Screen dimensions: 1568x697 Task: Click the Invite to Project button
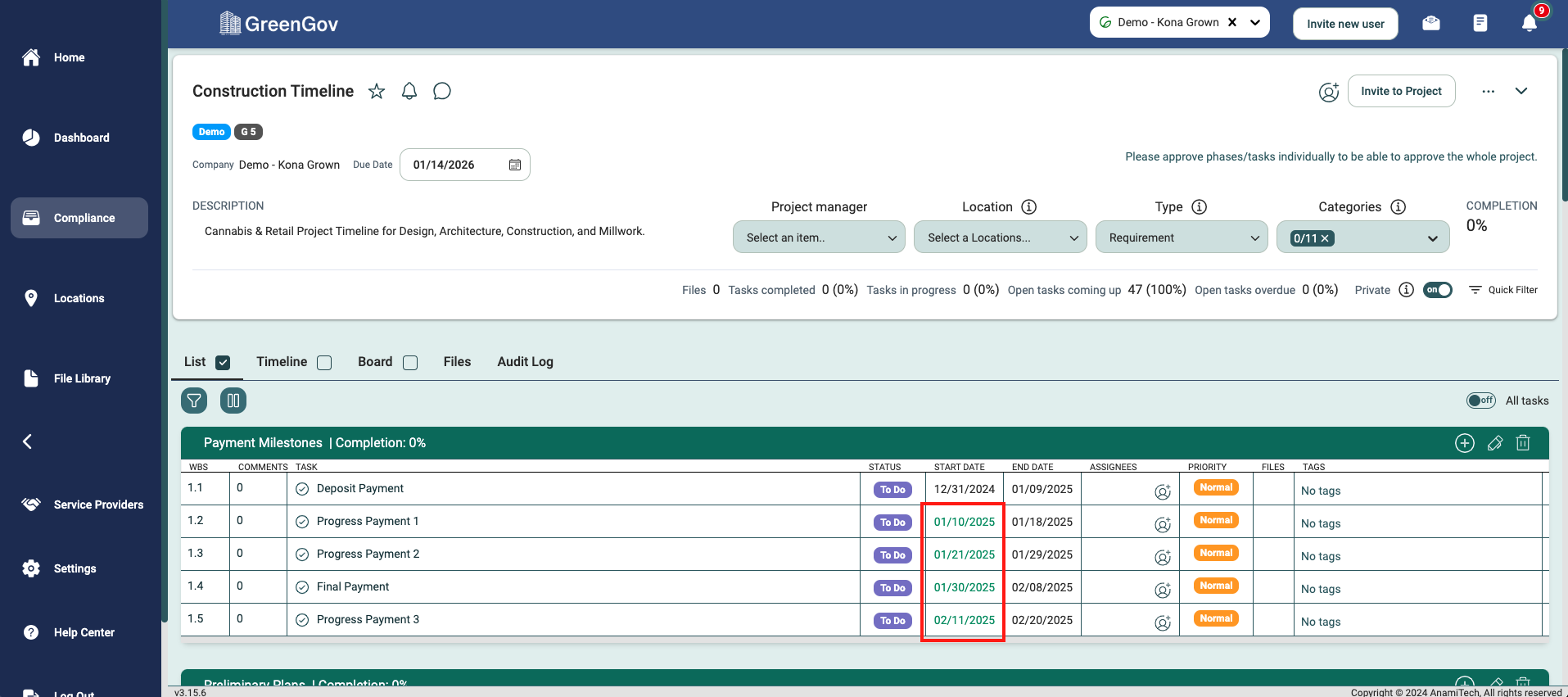click(x=1401, y=91)
